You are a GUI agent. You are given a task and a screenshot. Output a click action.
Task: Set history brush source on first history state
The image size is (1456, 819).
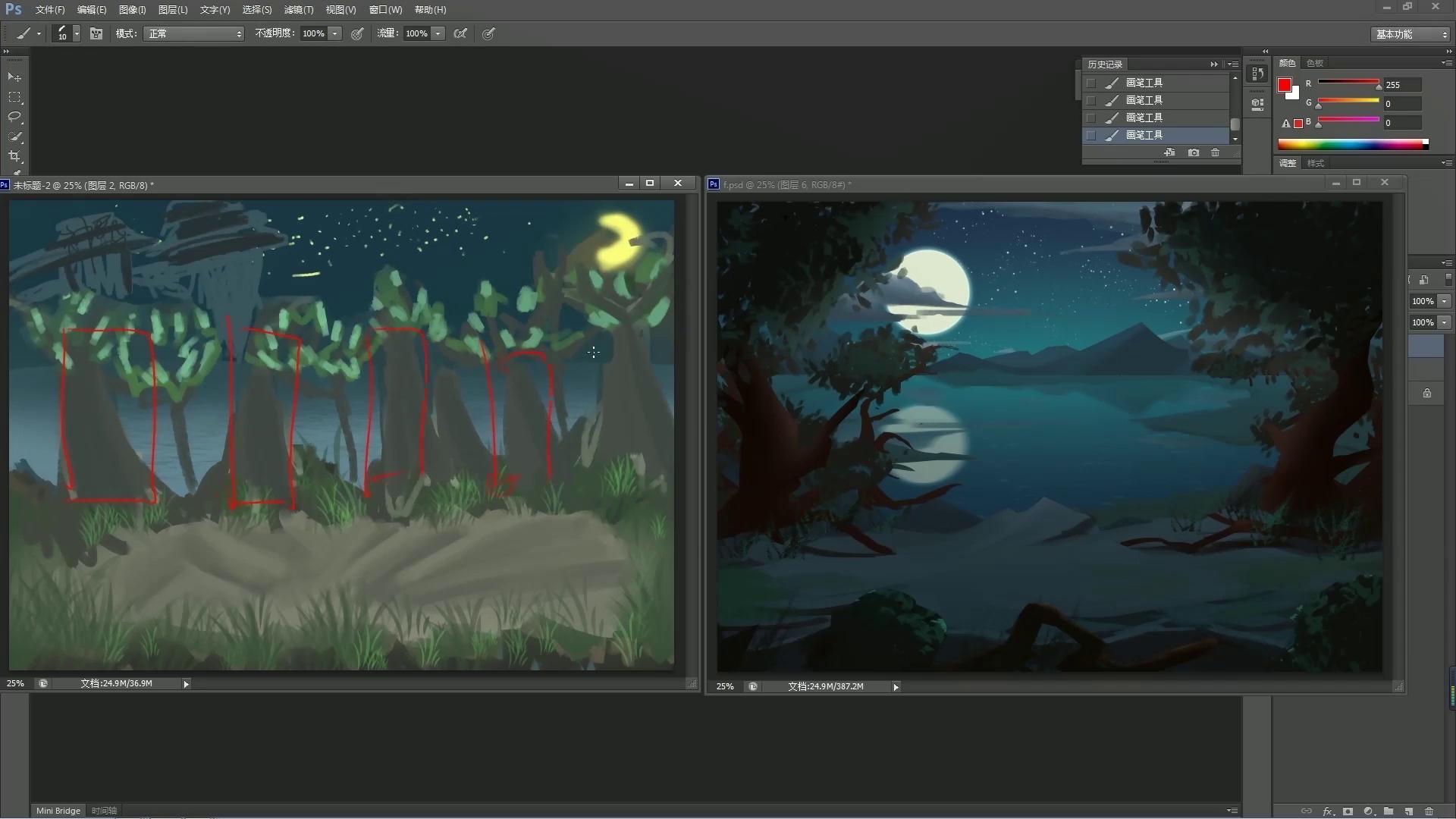pos(1091,83)
